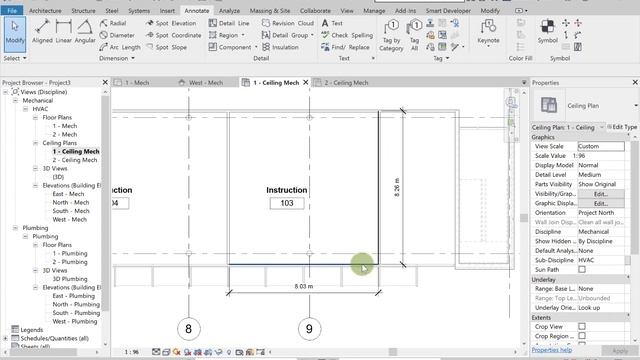Select the Insulation tool

click(280, 47)
